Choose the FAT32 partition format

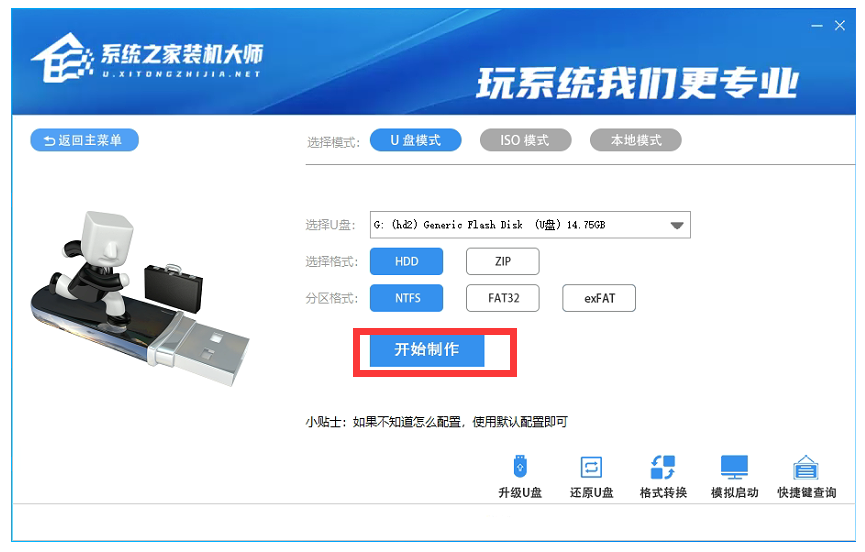[x=503, y=298]
